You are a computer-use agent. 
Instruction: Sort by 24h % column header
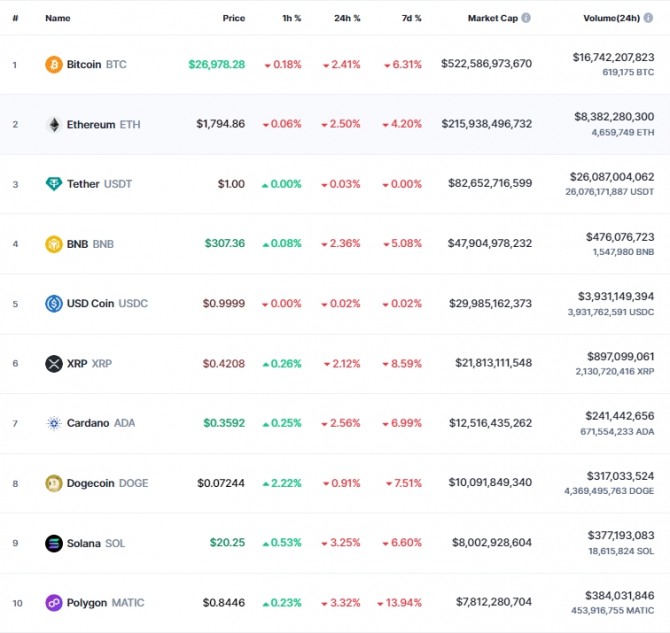(x=347, y=18)
